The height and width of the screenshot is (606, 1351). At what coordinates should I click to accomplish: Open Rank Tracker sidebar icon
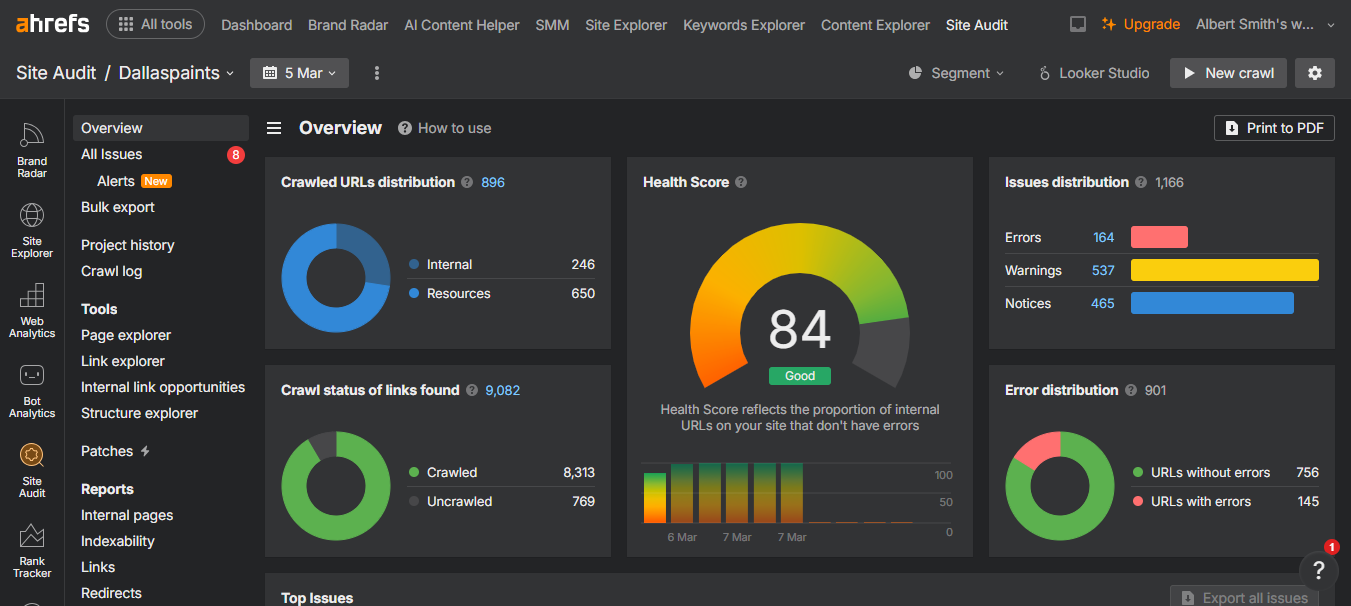[32, 550]
